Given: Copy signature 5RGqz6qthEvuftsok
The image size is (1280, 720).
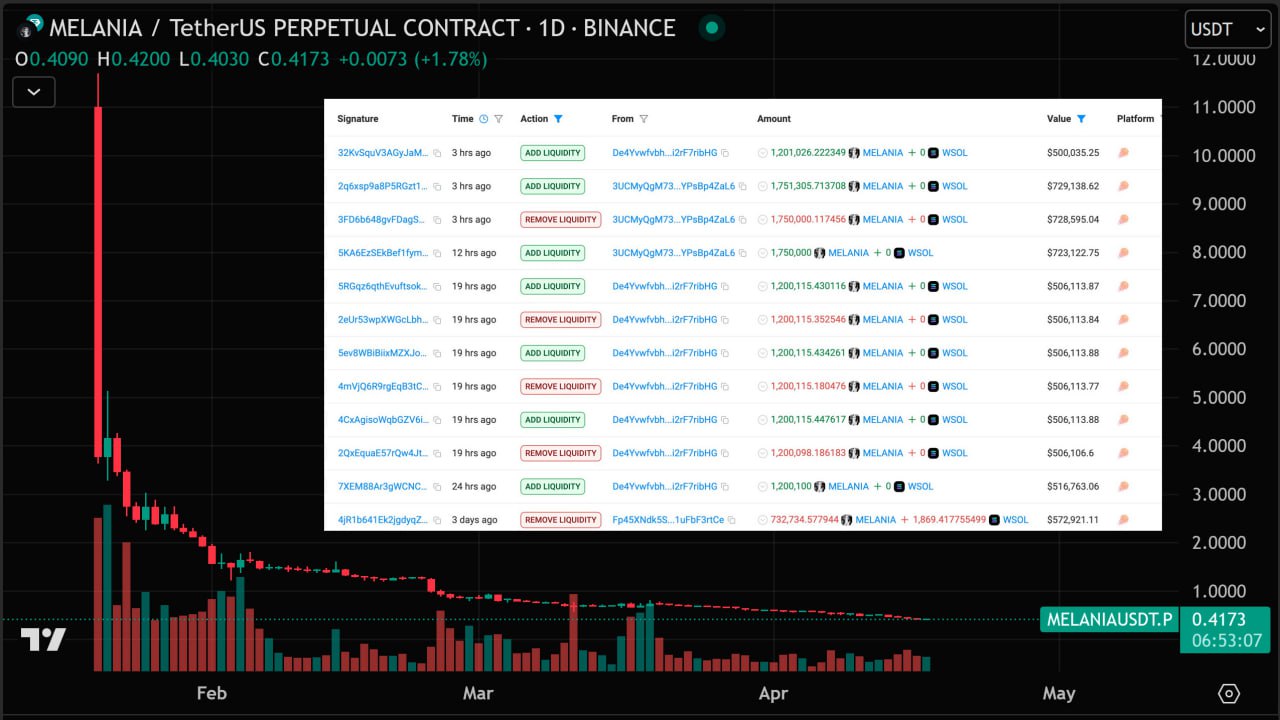Looking at the screenshot, I should 437,286.
